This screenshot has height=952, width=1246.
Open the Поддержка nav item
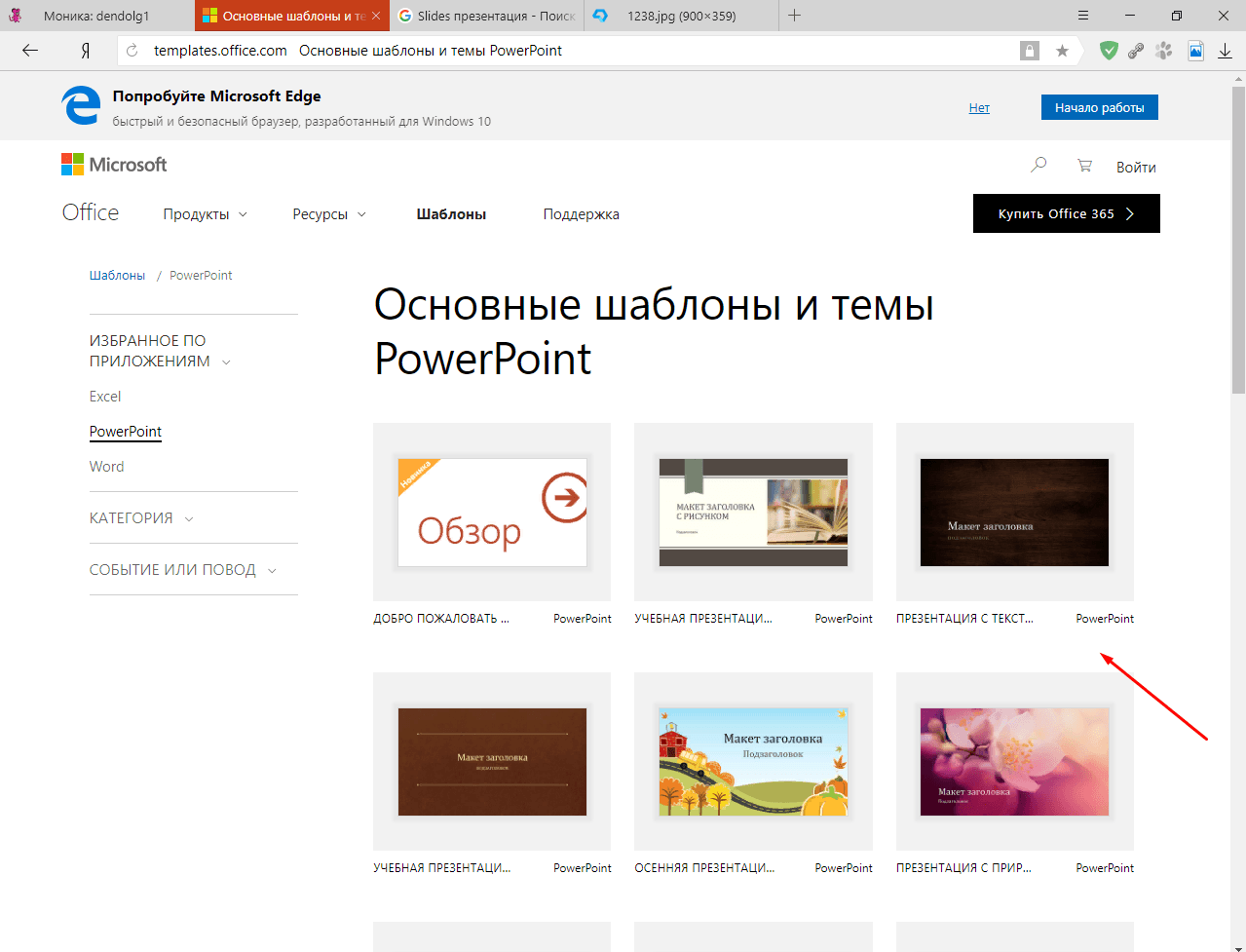(x=581, y=214)
